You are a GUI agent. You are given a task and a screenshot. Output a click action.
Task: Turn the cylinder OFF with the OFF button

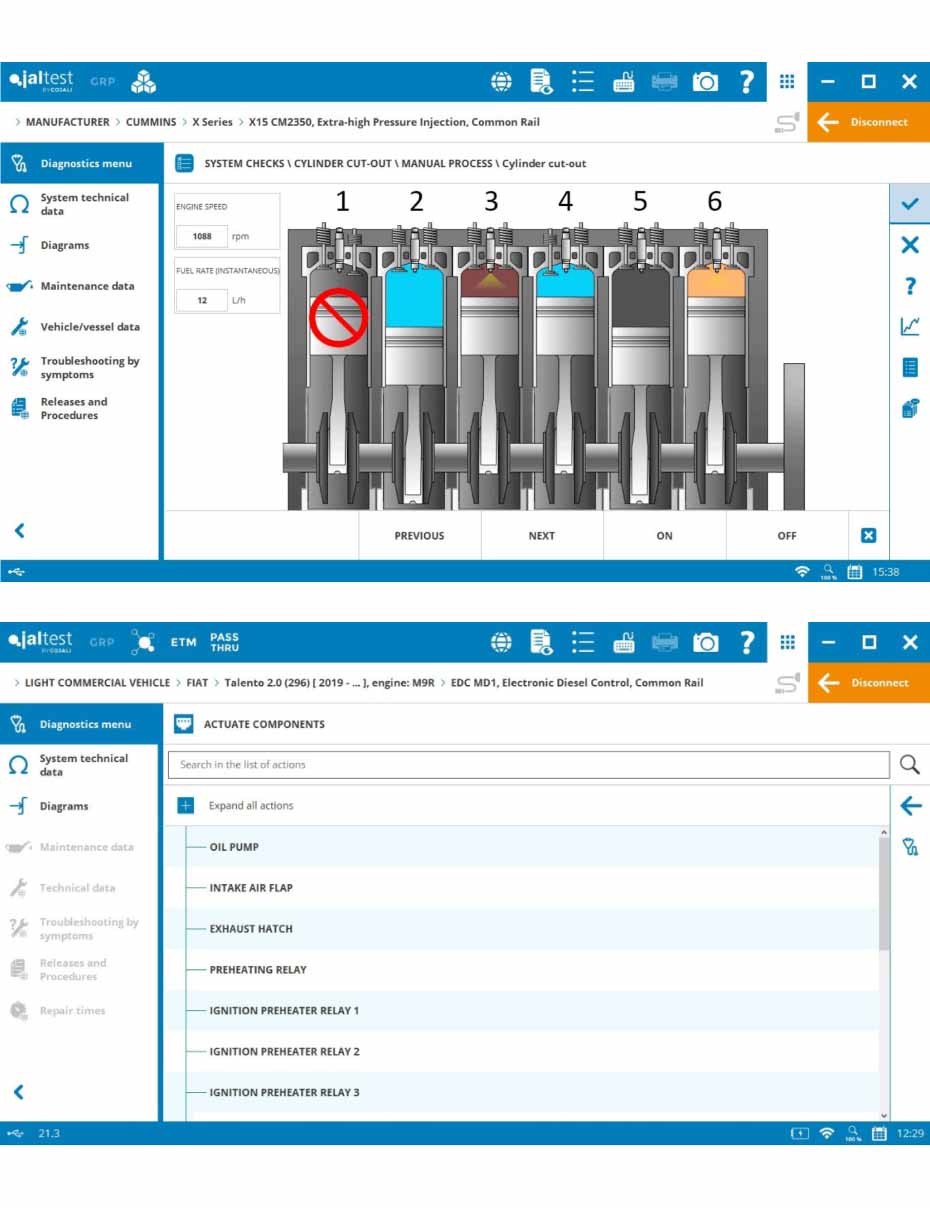(x=787, y=536)
